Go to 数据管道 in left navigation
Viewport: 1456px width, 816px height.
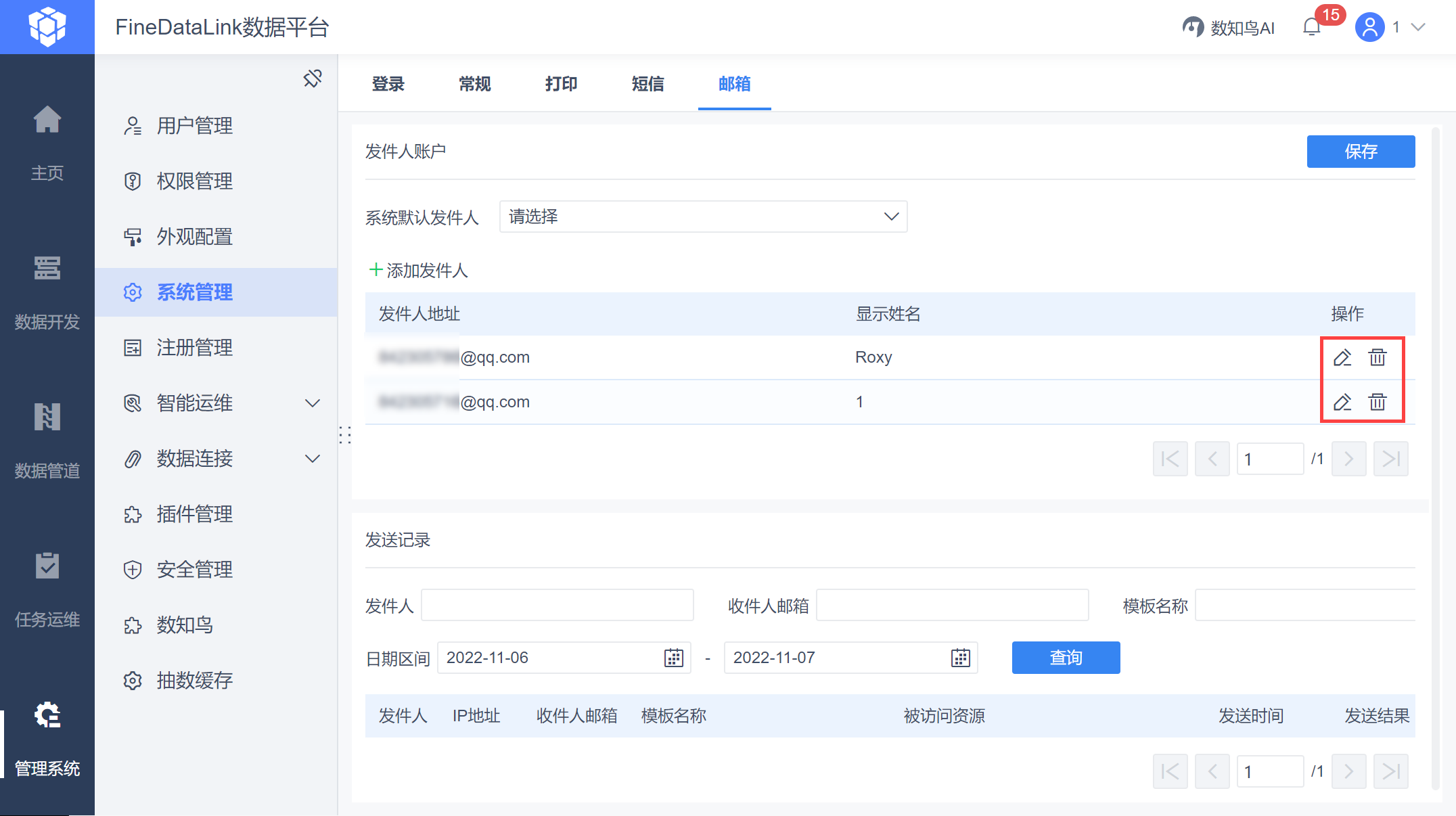click(47, 438)
